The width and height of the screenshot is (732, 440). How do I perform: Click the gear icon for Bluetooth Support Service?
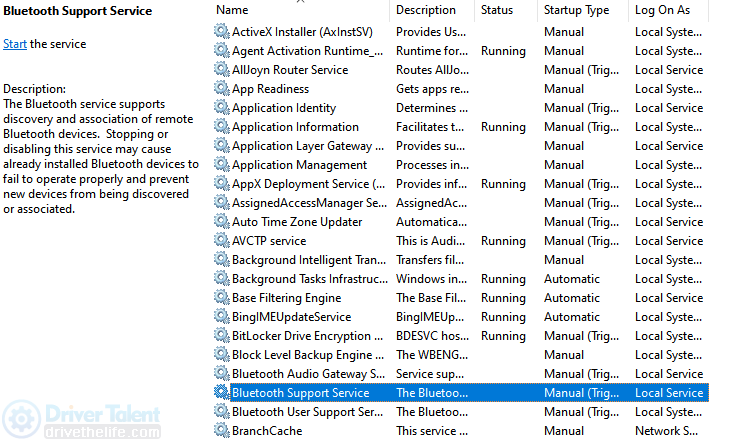click(x=221, y=392)
